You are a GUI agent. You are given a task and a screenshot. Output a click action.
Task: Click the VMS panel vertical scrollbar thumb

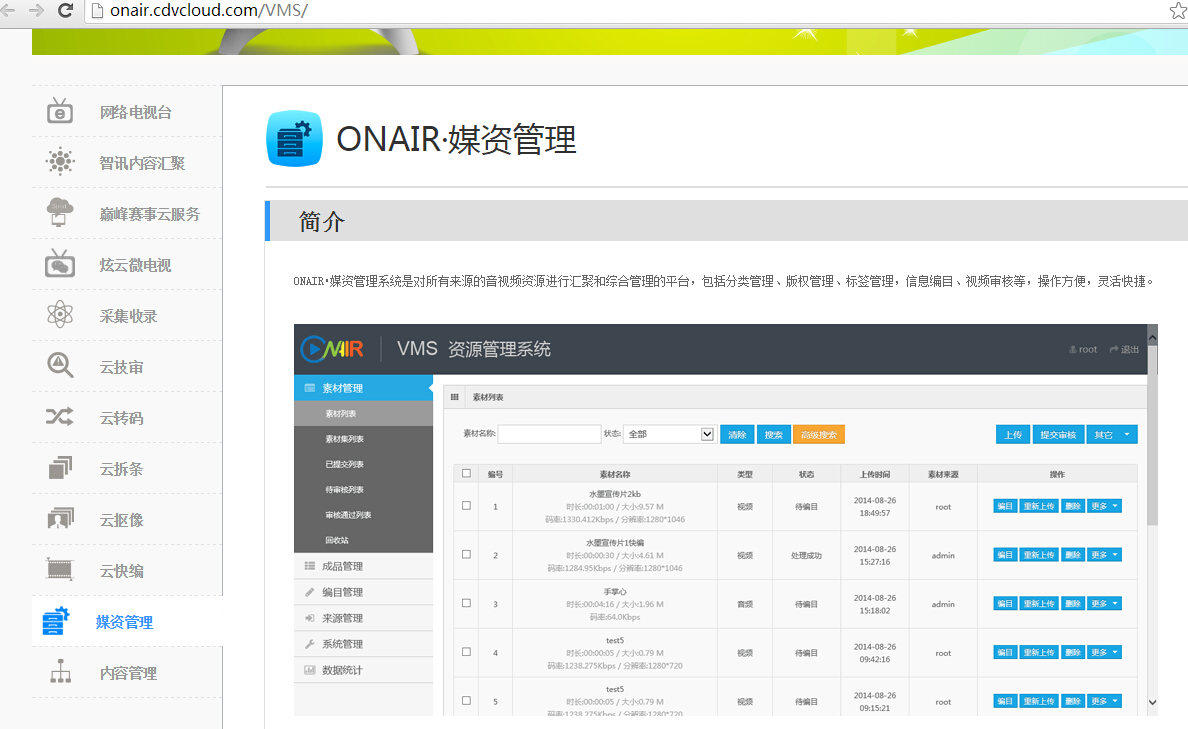(x=1152, y=436)
